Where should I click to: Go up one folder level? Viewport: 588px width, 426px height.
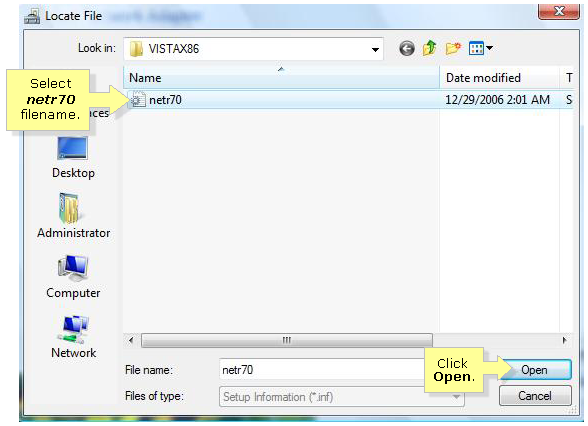[x=430, y=48]
